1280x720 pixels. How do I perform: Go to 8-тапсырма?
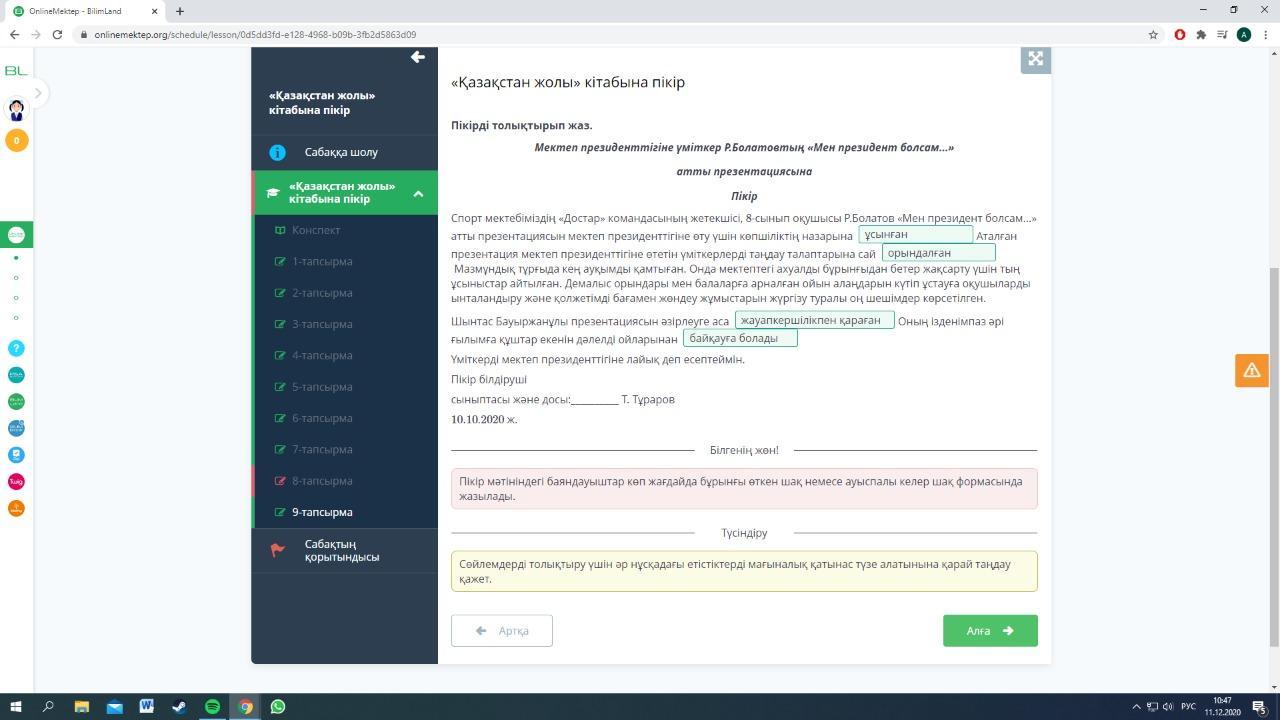point(345,481)
